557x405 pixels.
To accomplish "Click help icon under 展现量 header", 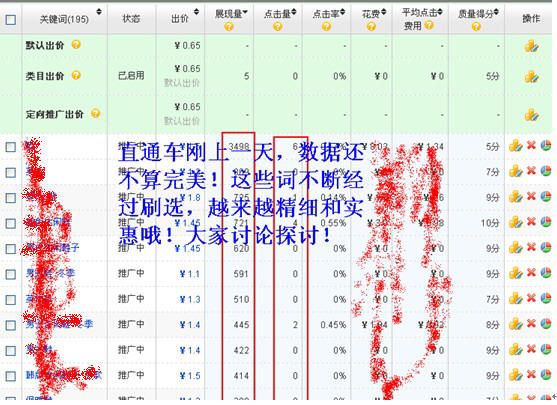I will point(229,27).
